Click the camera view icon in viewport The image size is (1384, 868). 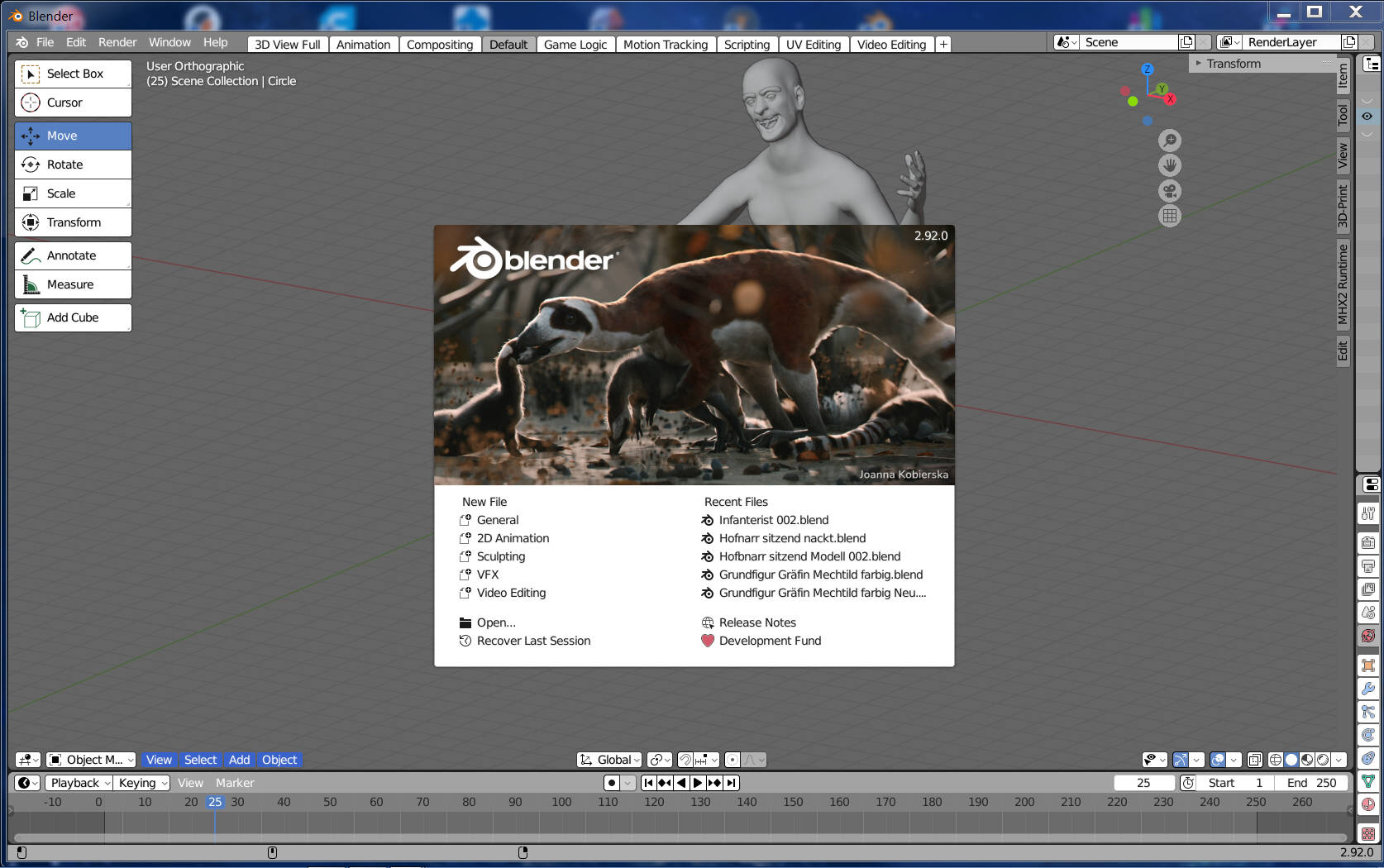coord(1169,191)
